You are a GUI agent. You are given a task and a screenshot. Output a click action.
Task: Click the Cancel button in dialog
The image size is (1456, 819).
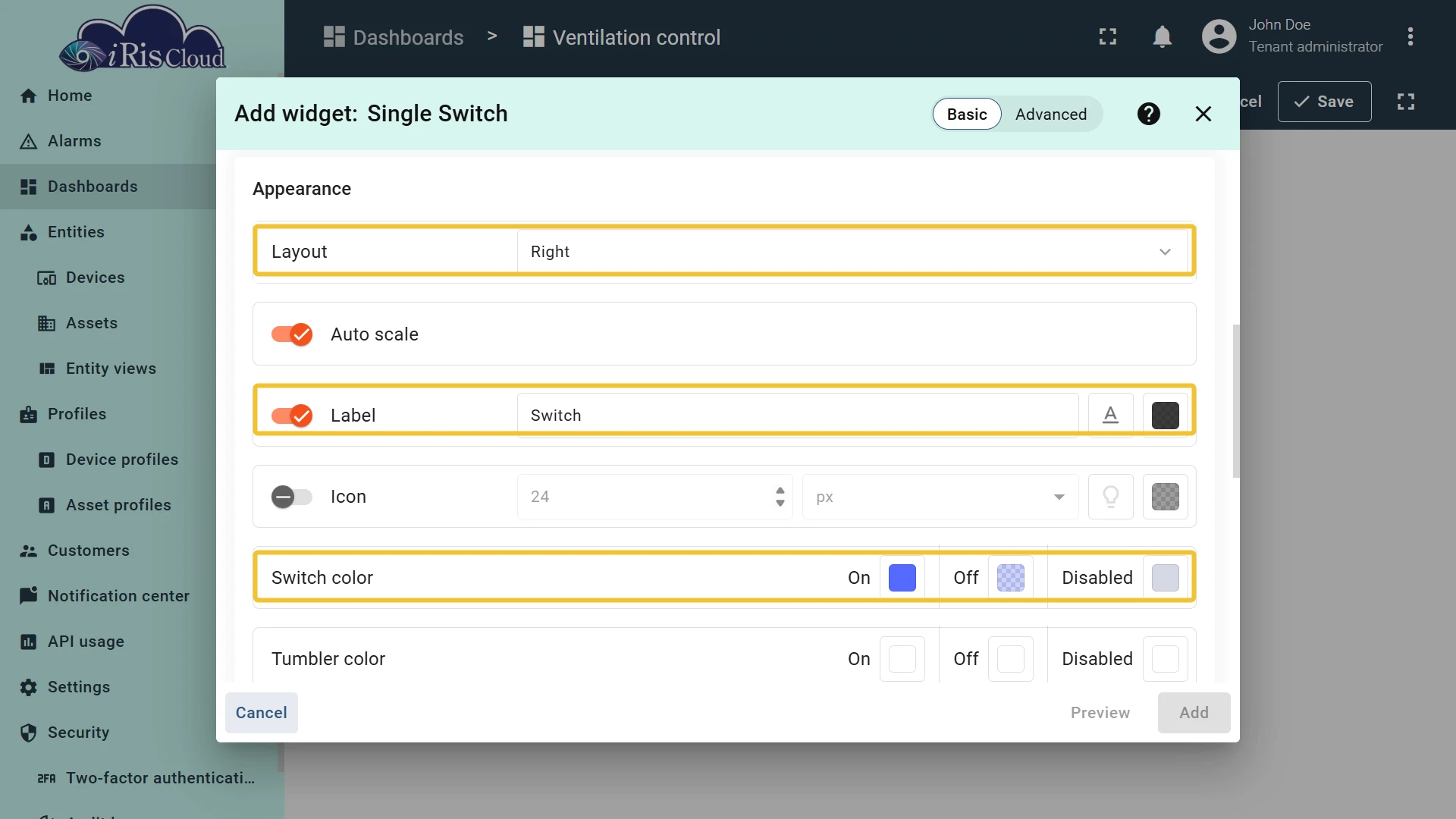pos(261,713)
